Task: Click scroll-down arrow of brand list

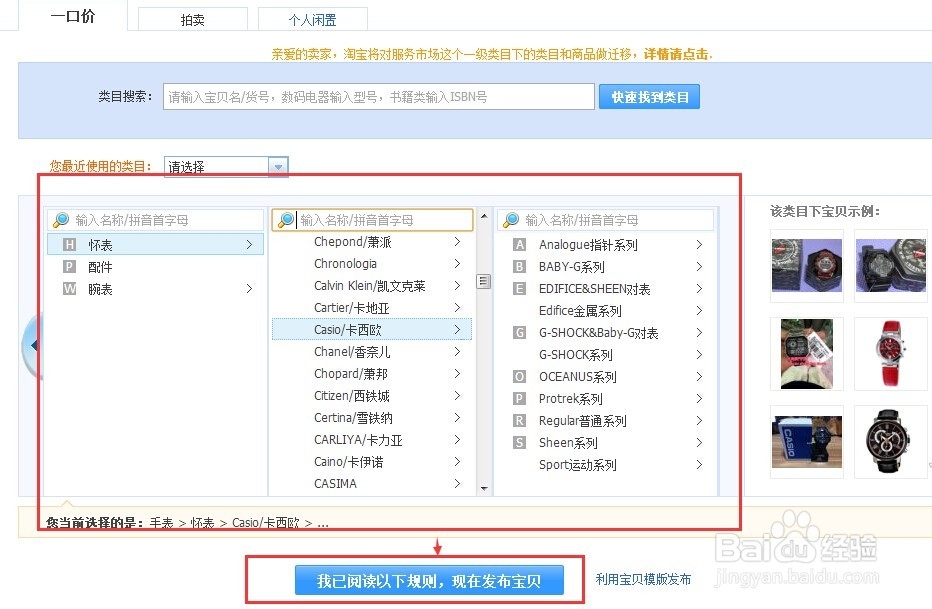Action: 484,488
